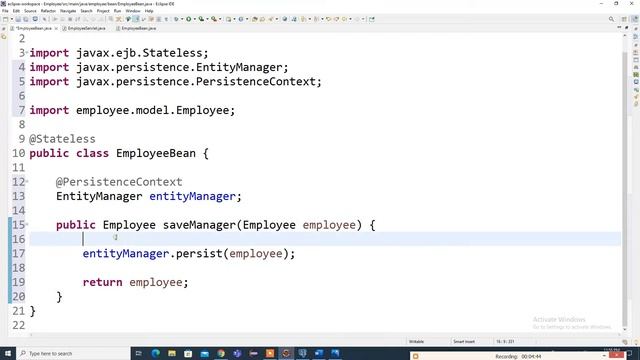
Task: Toggle Word Wrap in the toolbar
Action: [x=144, y=19]
